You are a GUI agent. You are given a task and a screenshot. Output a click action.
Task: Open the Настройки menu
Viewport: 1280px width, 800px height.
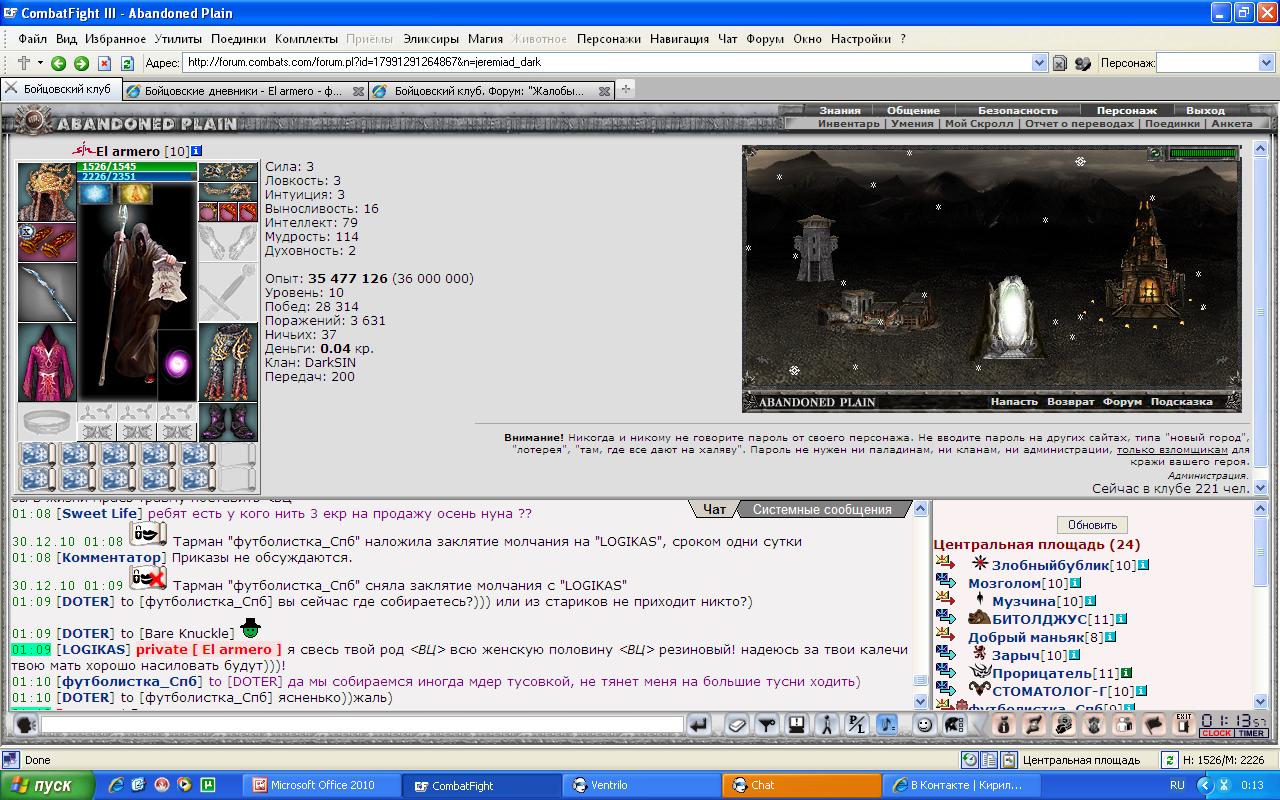860,39
